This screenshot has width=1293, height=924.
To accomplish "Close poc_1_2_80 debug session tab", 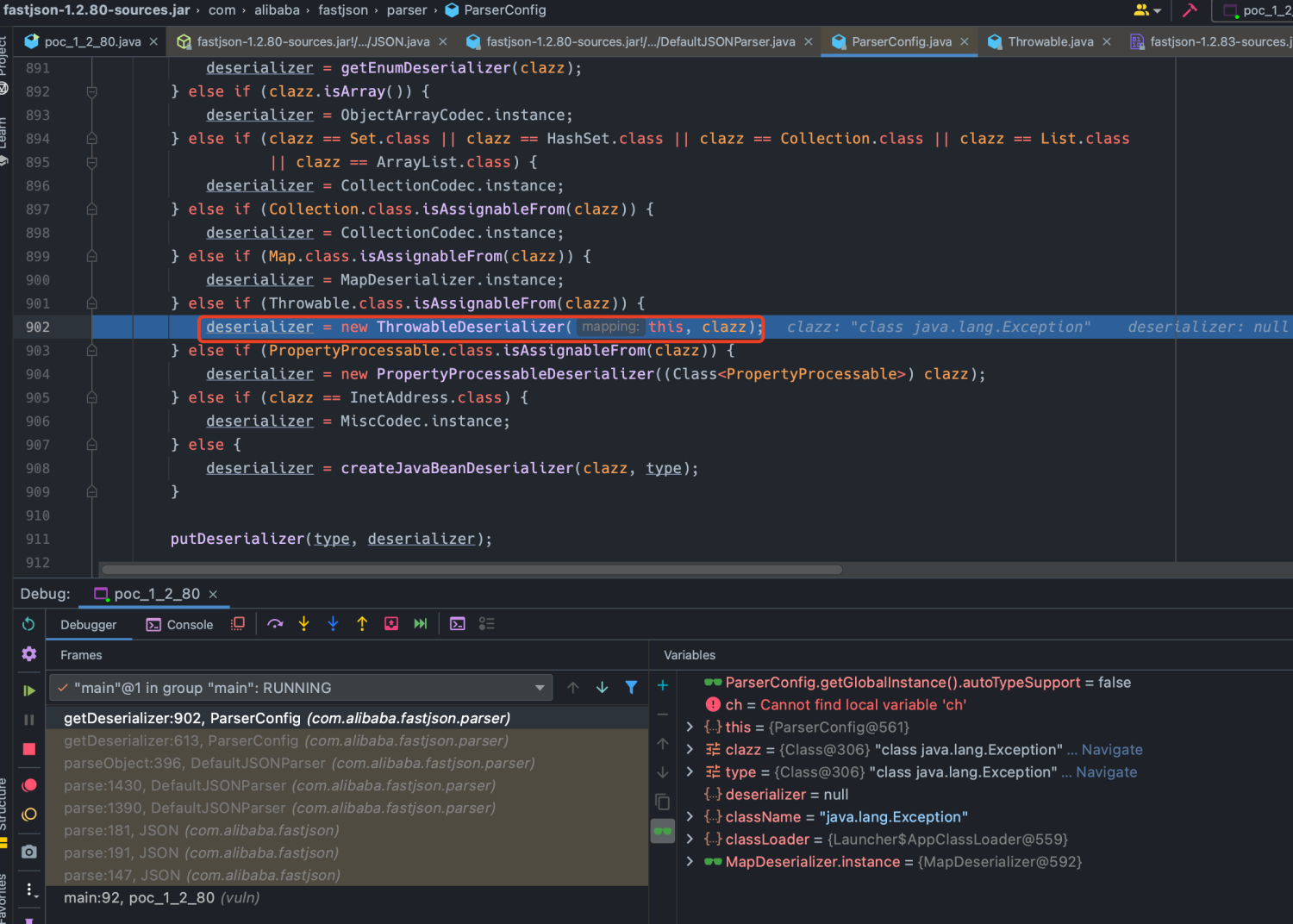I will click(x=213, y=594).
